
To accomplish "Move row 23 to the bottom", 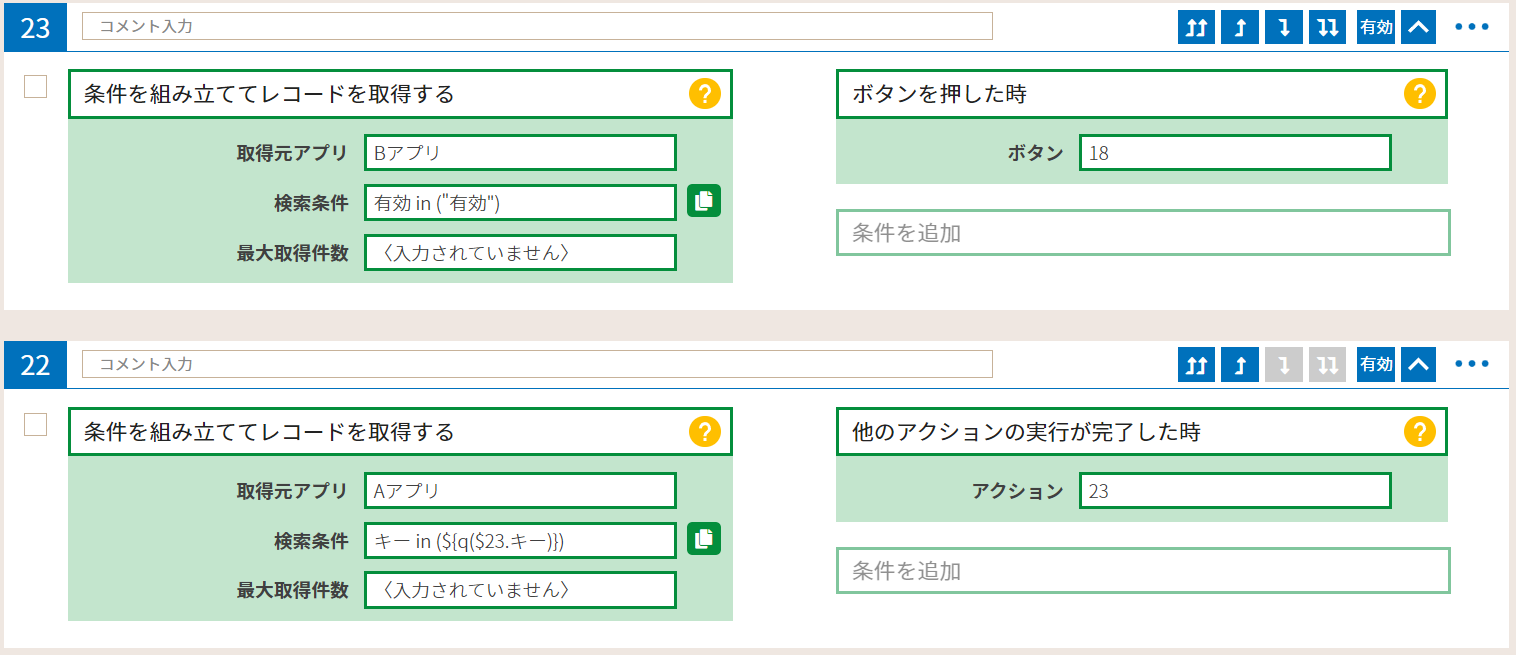I will coord(1327,27).
